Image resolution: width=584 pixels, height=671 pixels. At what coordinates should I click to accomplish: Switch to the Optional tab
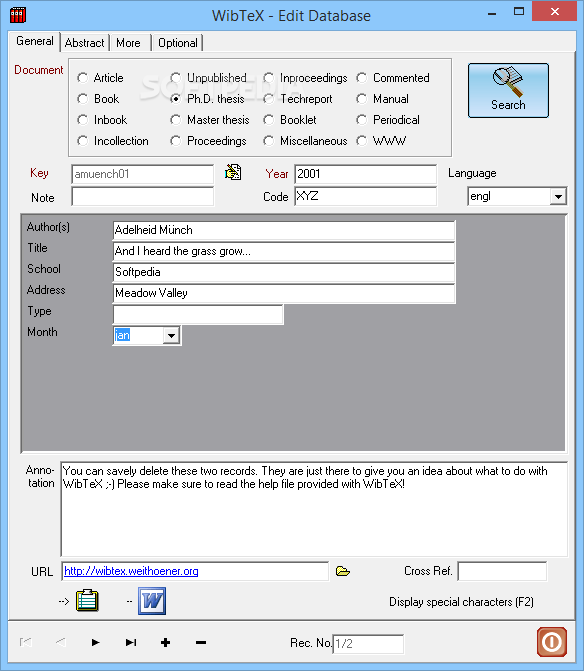[178, 43]
